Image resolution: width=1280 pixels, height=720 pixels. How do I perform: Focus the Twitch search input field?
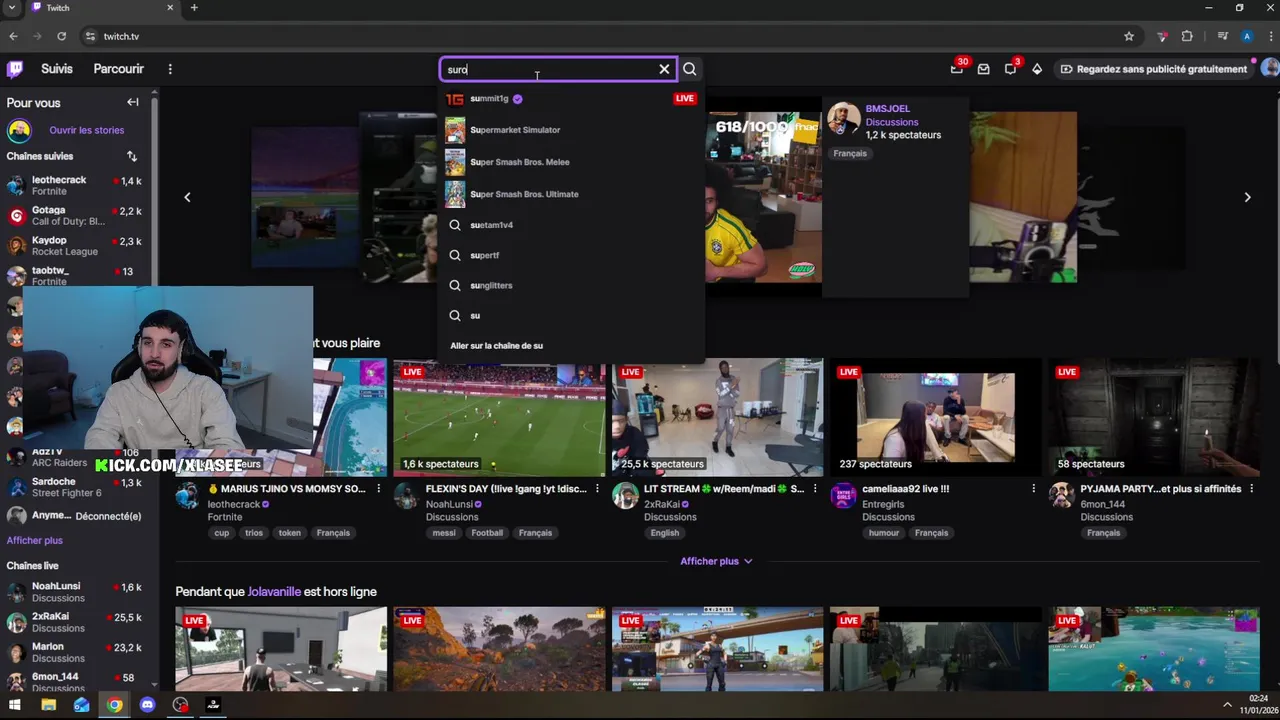pos(548,69)
